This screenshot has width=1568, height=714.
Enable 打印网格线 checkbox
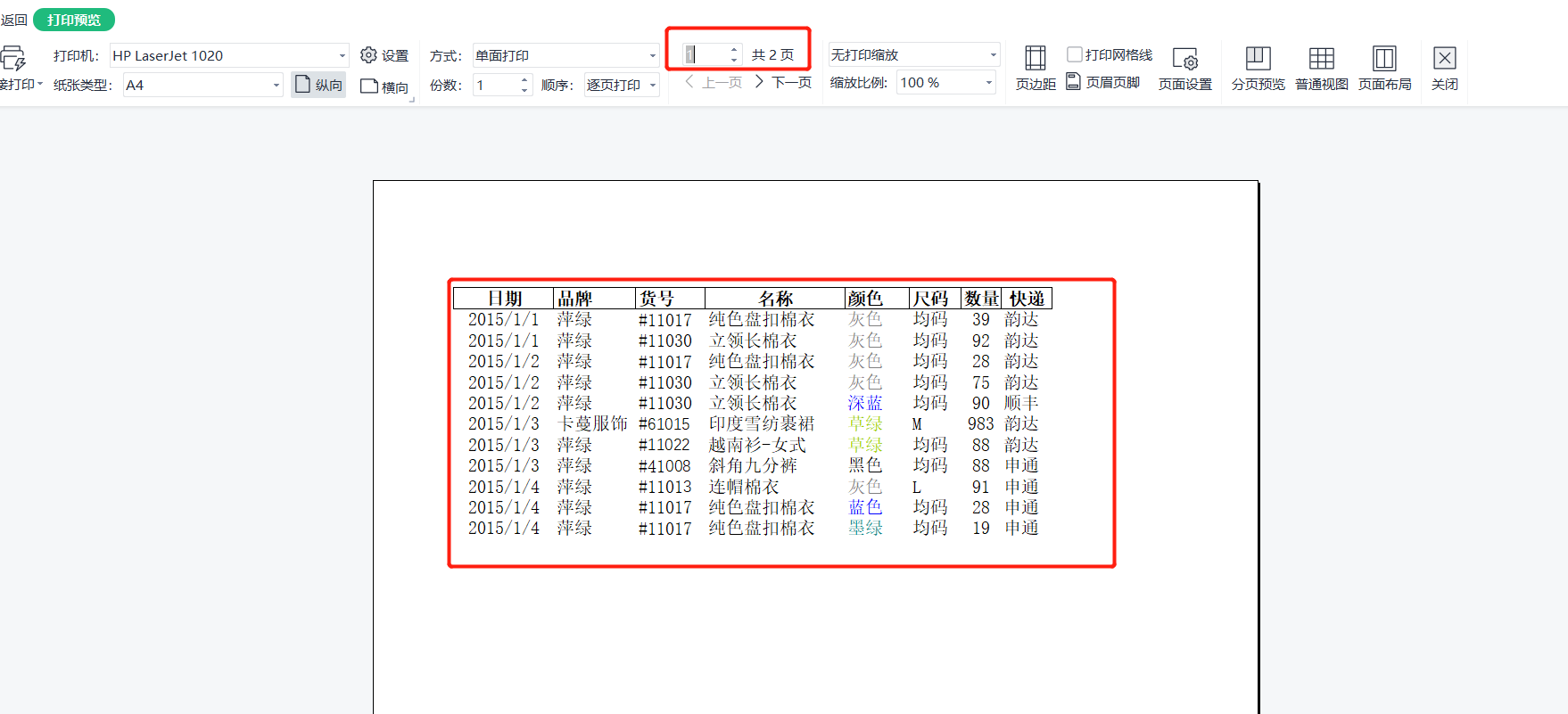pyautogui.click(x=1075, y=54)
